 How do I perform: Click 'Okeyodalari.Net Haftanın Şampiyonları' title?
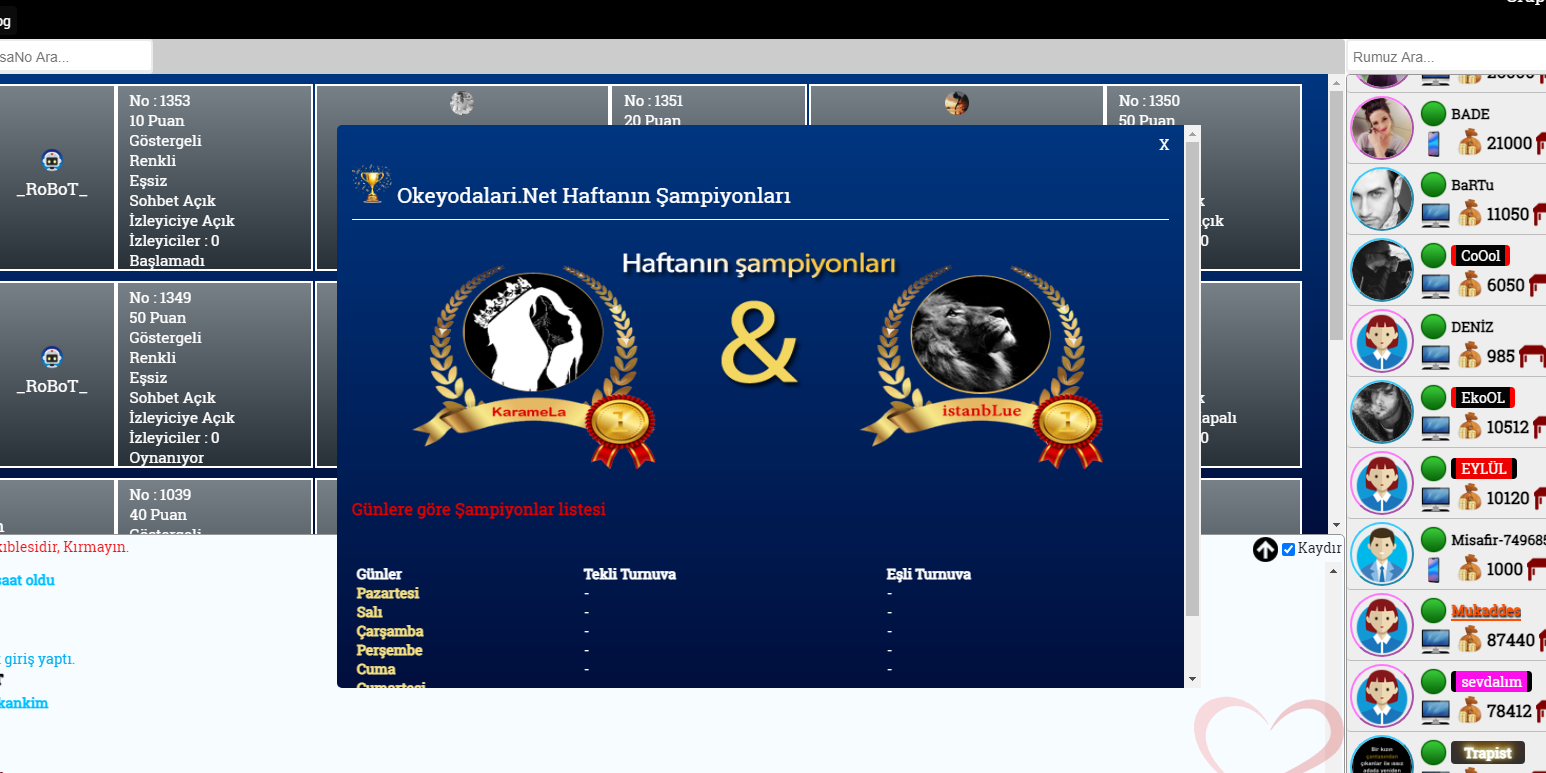pos(594,196)
